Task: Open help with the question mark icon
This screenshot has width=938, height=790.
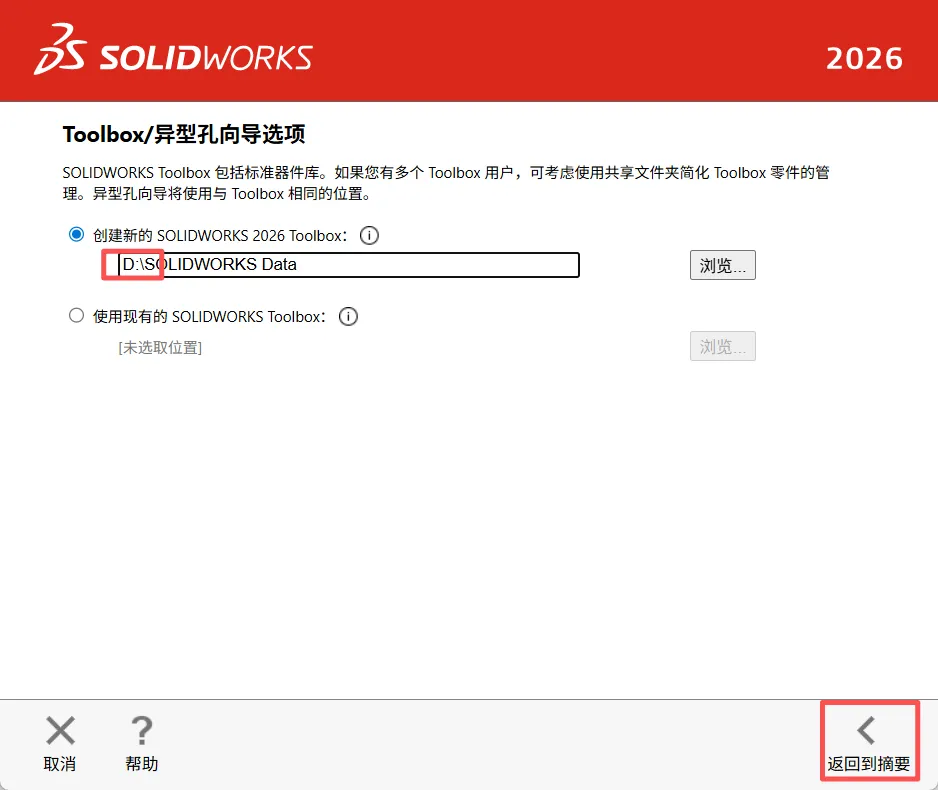Action: point(142,743)
